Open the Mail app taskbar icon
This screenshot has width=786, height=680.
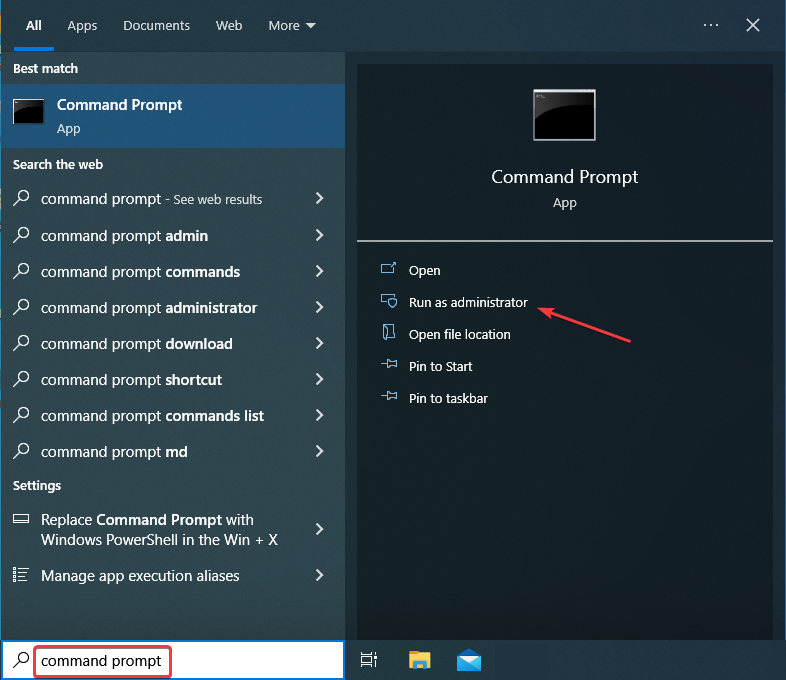(x=469, y=660)
